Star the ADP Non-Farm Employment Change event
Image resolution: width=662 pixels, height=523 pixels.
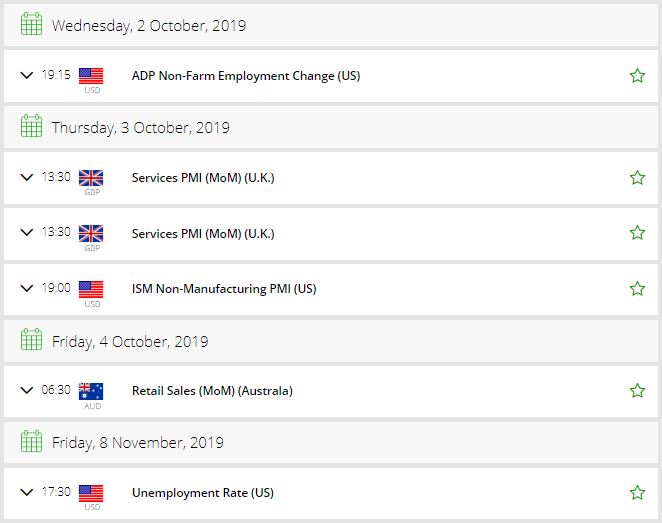[x=637, y=76]
